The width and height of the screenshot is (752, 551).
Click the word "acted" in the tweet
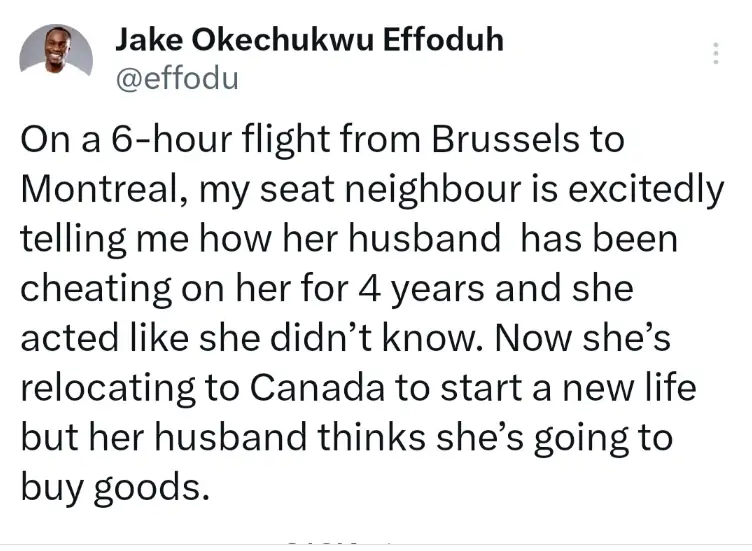65,337
